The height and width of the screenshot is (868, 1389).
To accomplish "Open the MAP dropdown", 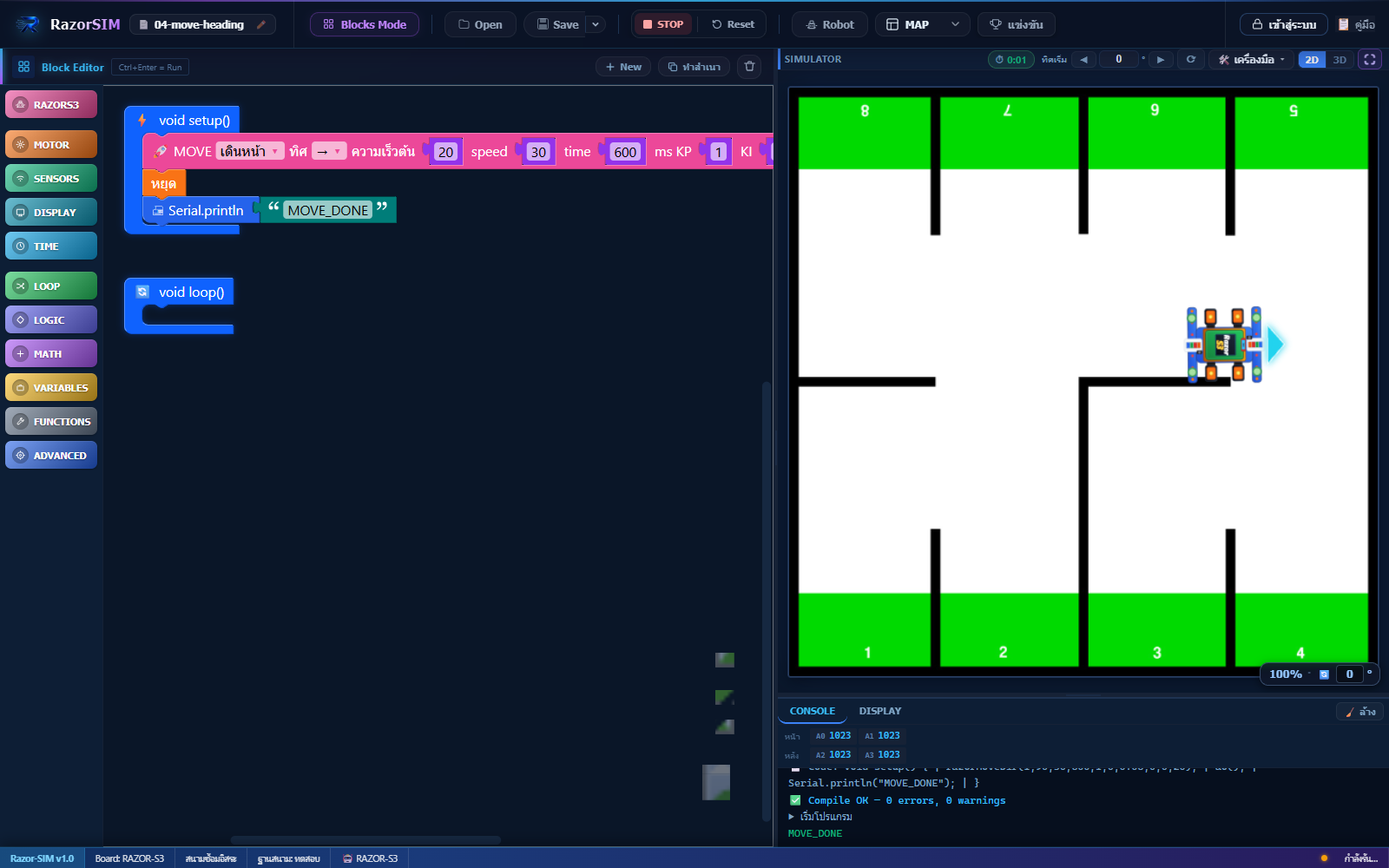I will pos(923,24).
